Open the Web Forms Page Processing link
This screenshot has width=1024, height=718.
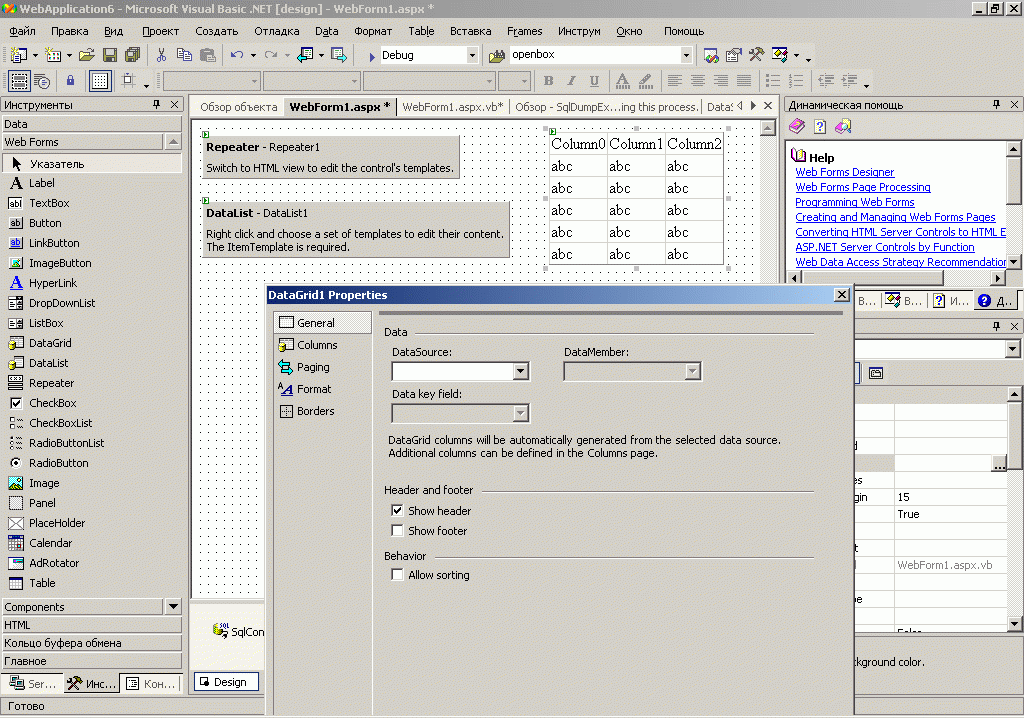click(x=863, y=187)
